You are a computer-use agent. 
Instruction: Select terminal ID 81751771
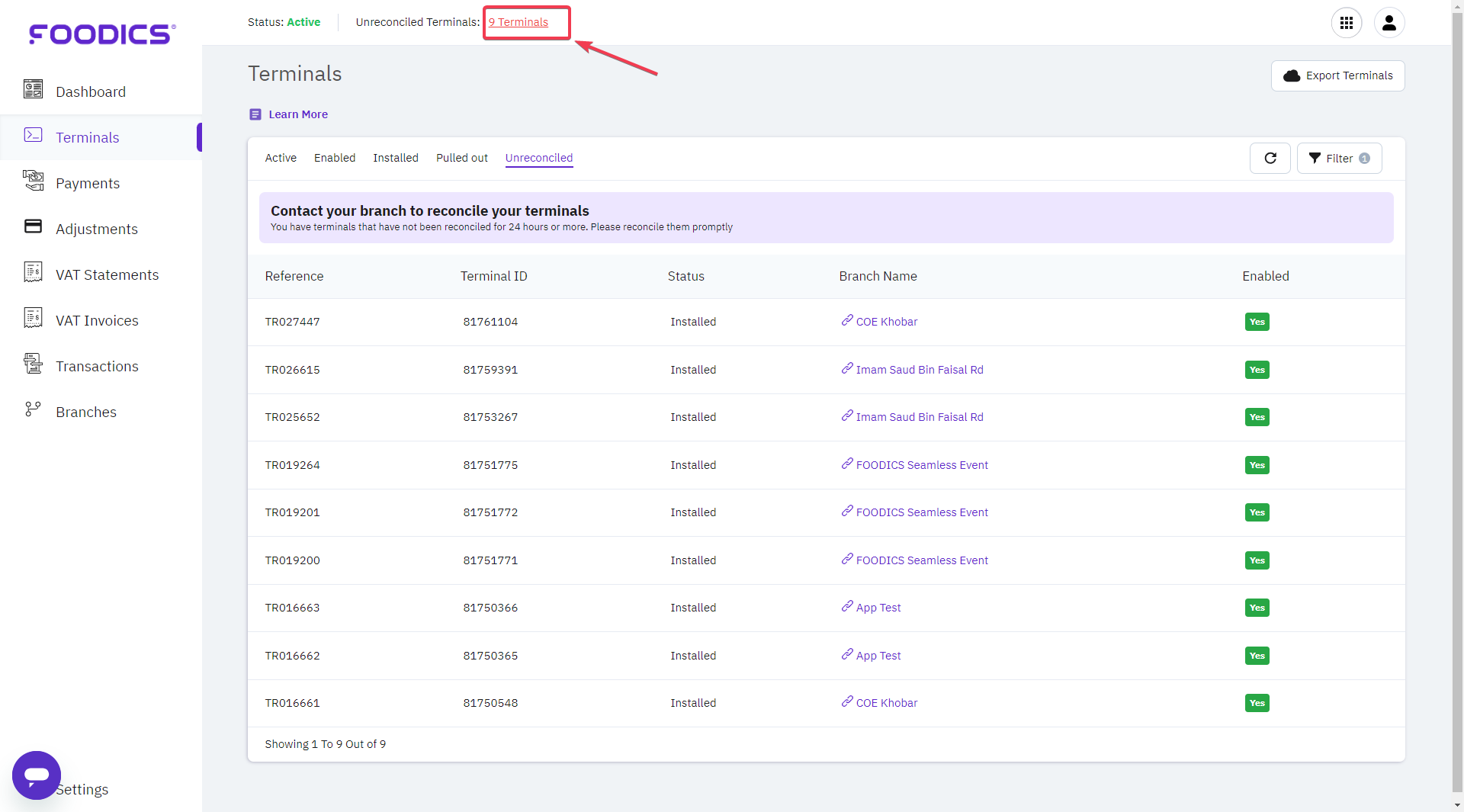(490, 560)
